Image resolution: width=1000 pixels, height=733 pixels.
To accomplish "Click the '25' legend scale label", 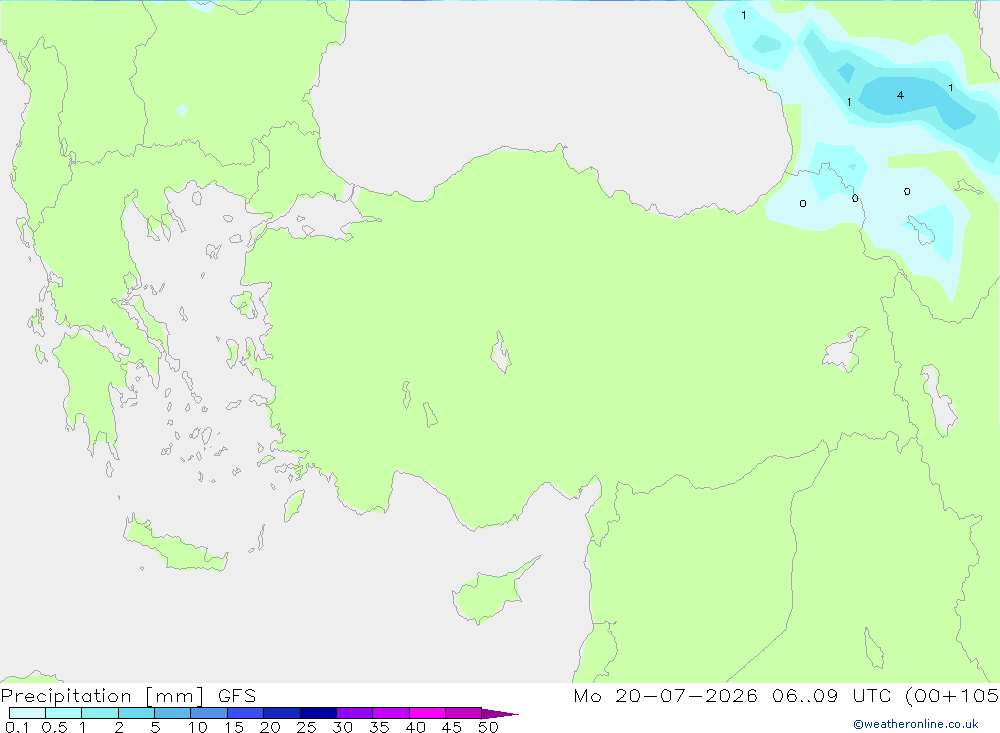I will pos(306,727).
